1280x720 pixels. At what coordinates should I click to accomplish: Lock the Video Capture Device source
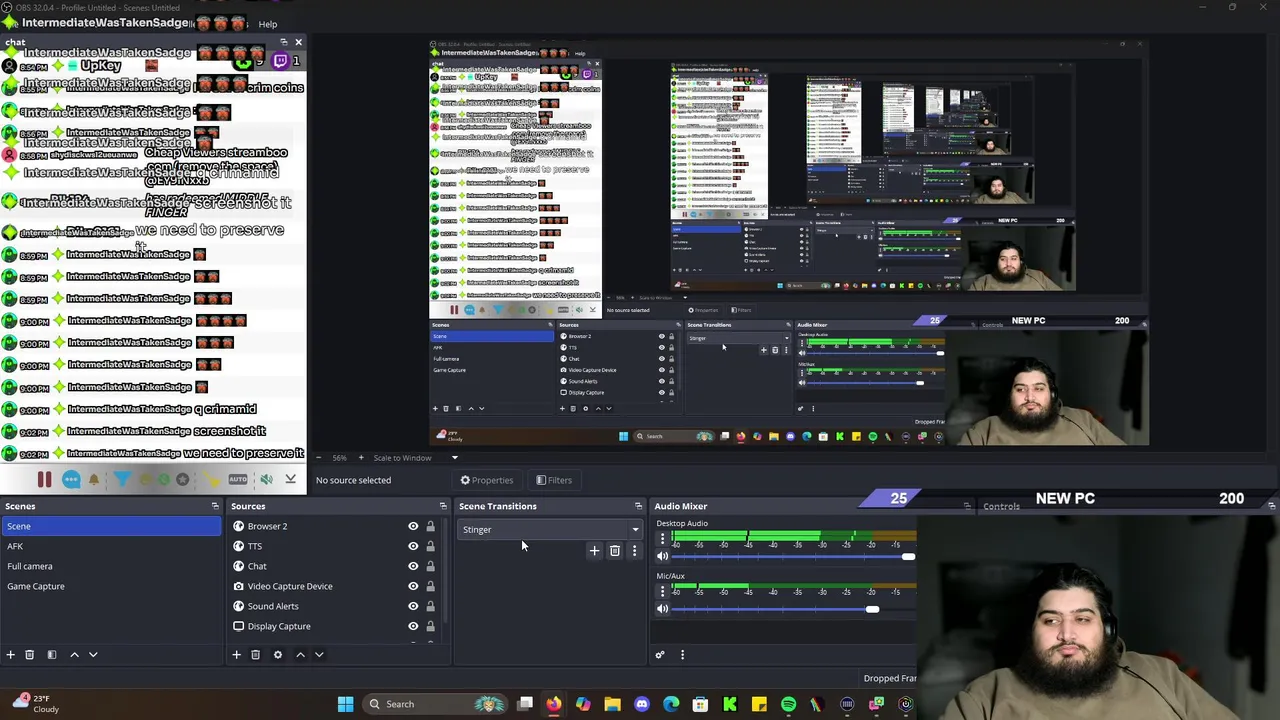[431, 586]
